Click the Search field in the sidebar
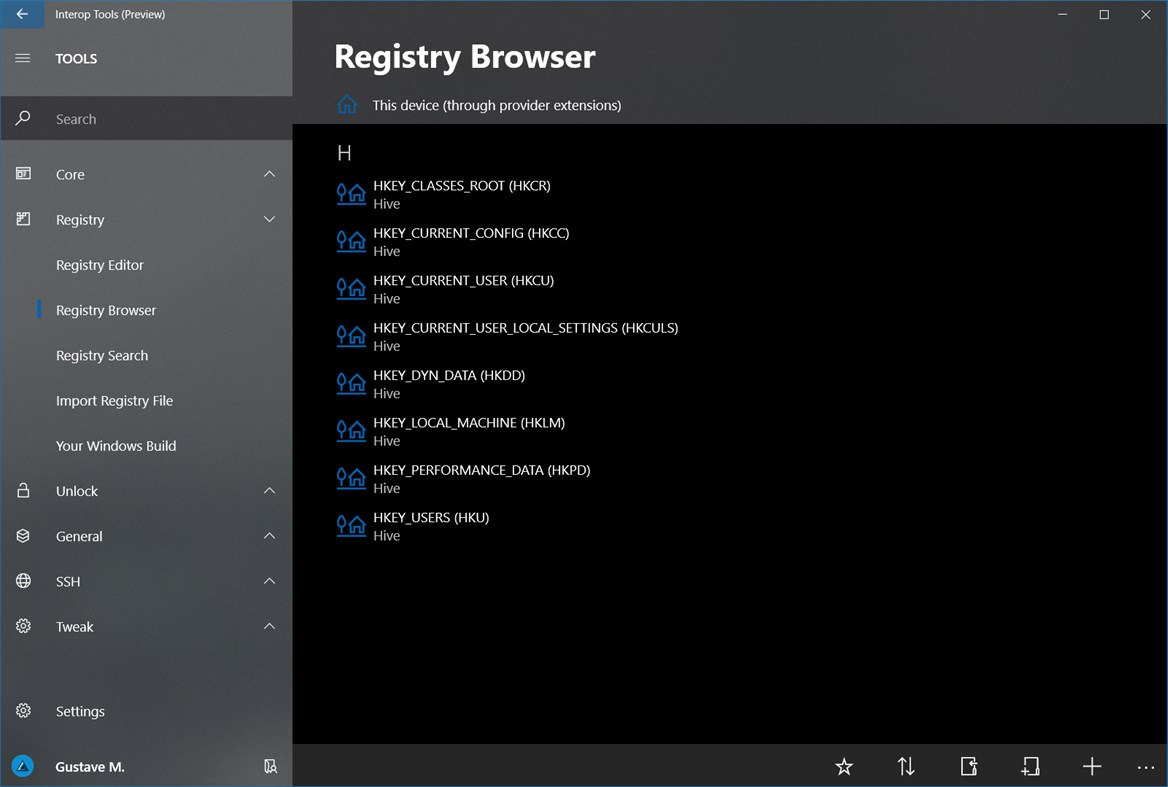 click(x=146, y=118)
